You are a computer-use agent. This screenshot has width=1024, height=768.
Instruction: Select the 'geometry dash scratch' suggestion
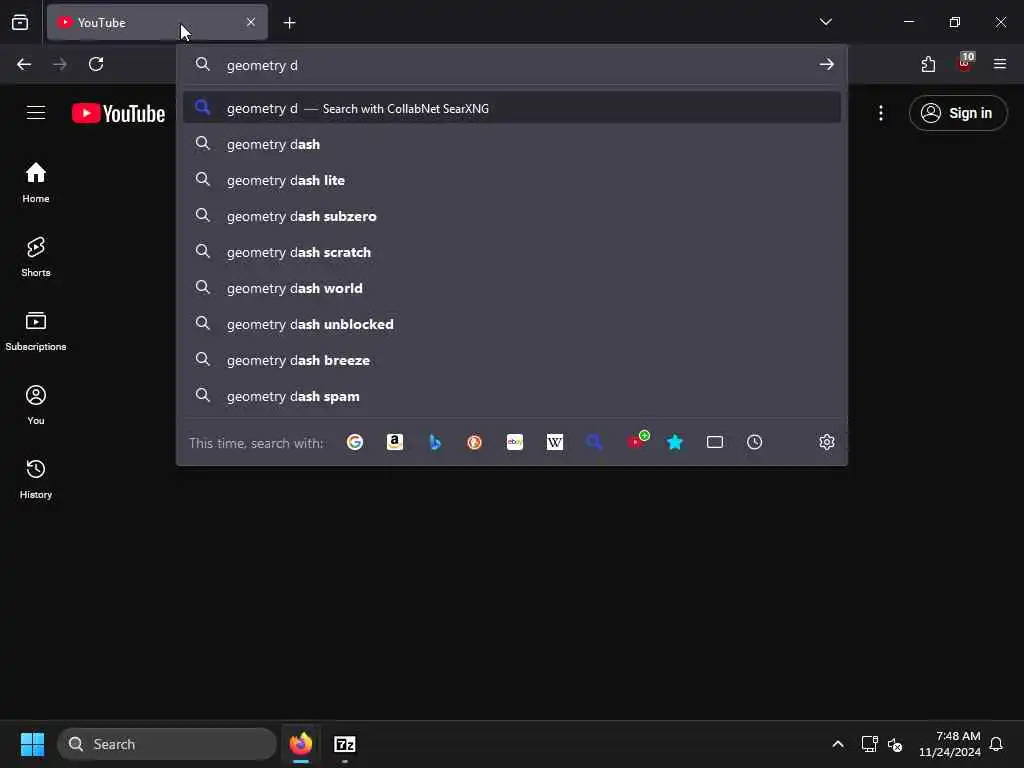click(512, 252)
